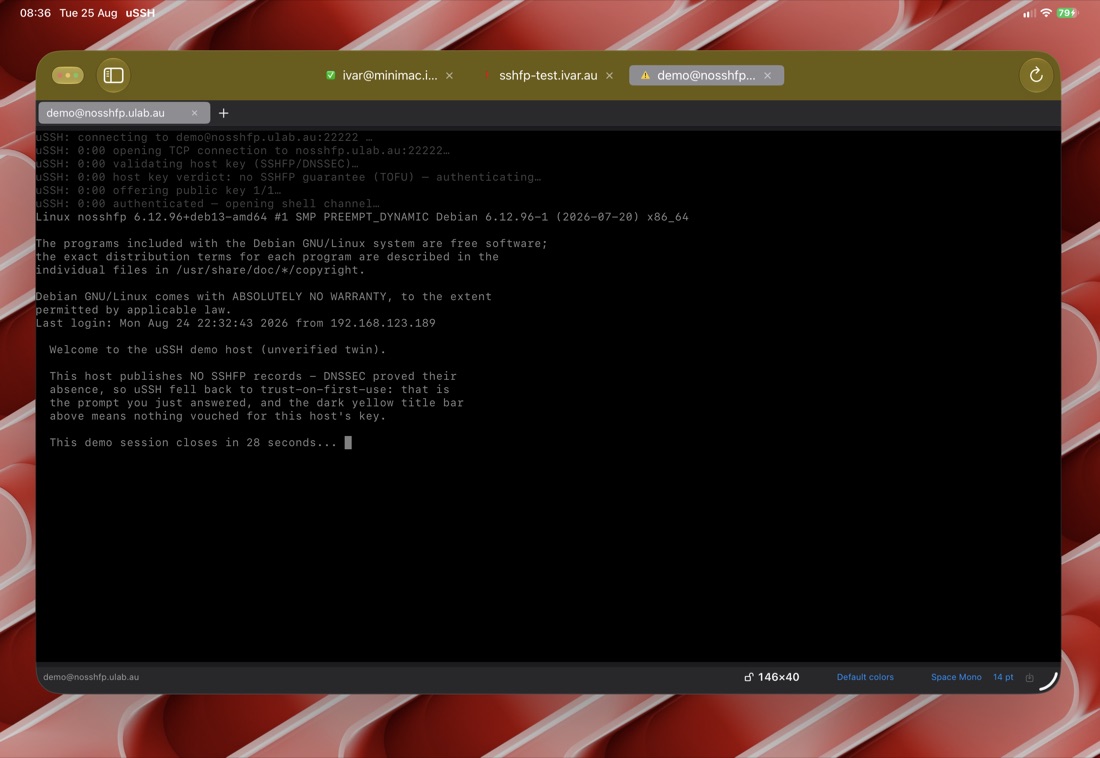Click the cellular signal bars icon
Image resolution: width=1100 pixels, height=758 pixels.
point(1029,13)
